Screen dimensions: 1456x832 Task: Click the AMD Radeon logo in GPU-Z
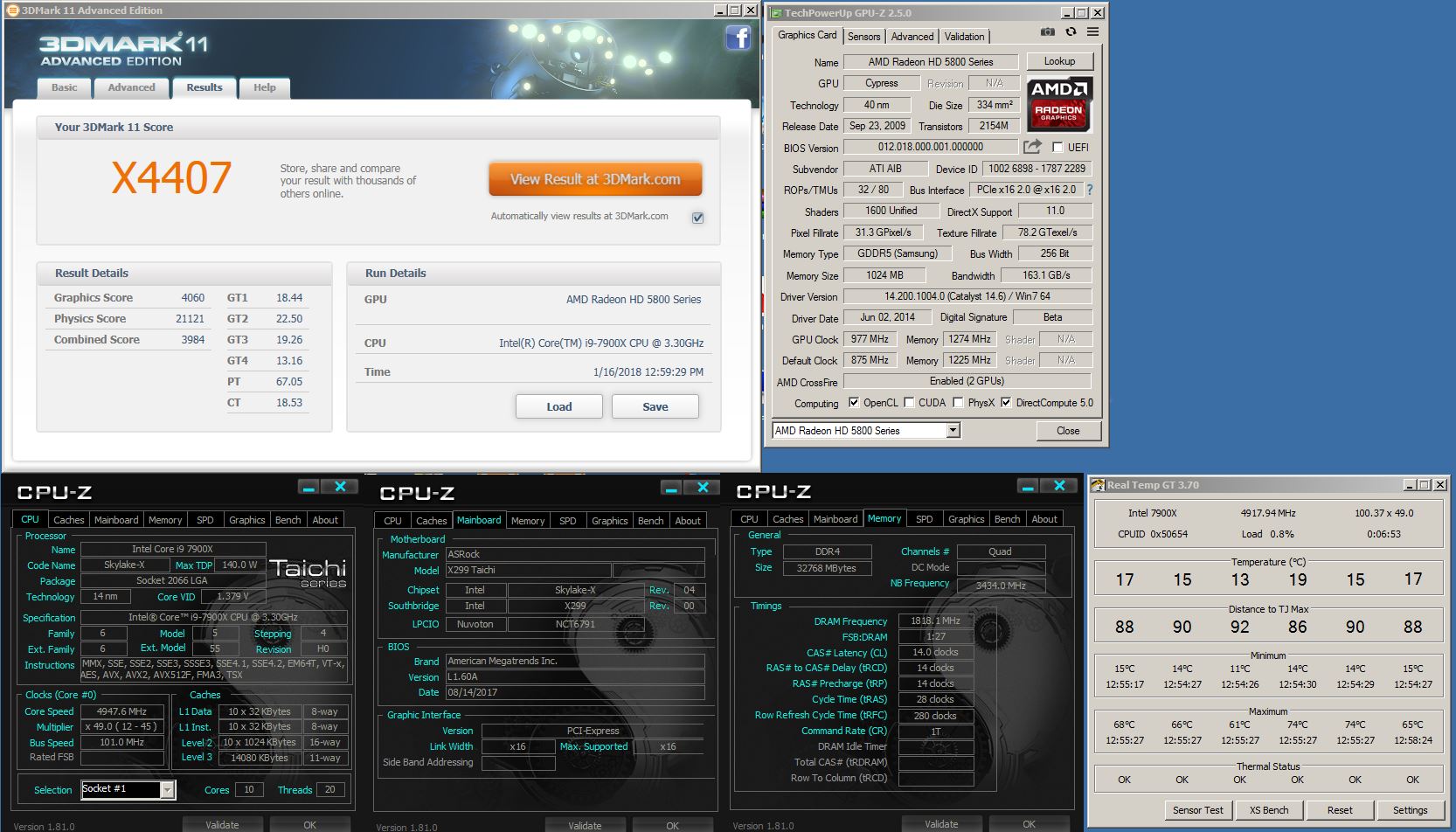click(x=1059, y=103)
